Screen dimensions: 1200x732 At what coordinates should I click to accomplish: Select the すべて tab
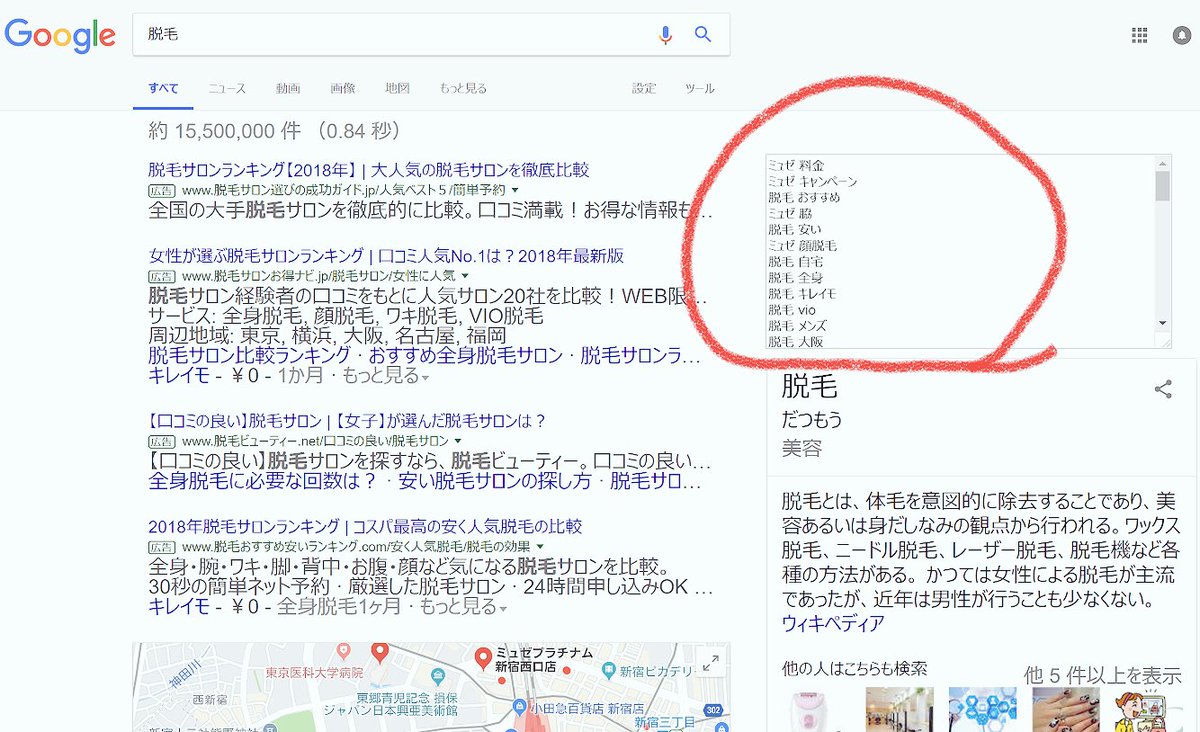pyautogui.click(x=163, y=88)
